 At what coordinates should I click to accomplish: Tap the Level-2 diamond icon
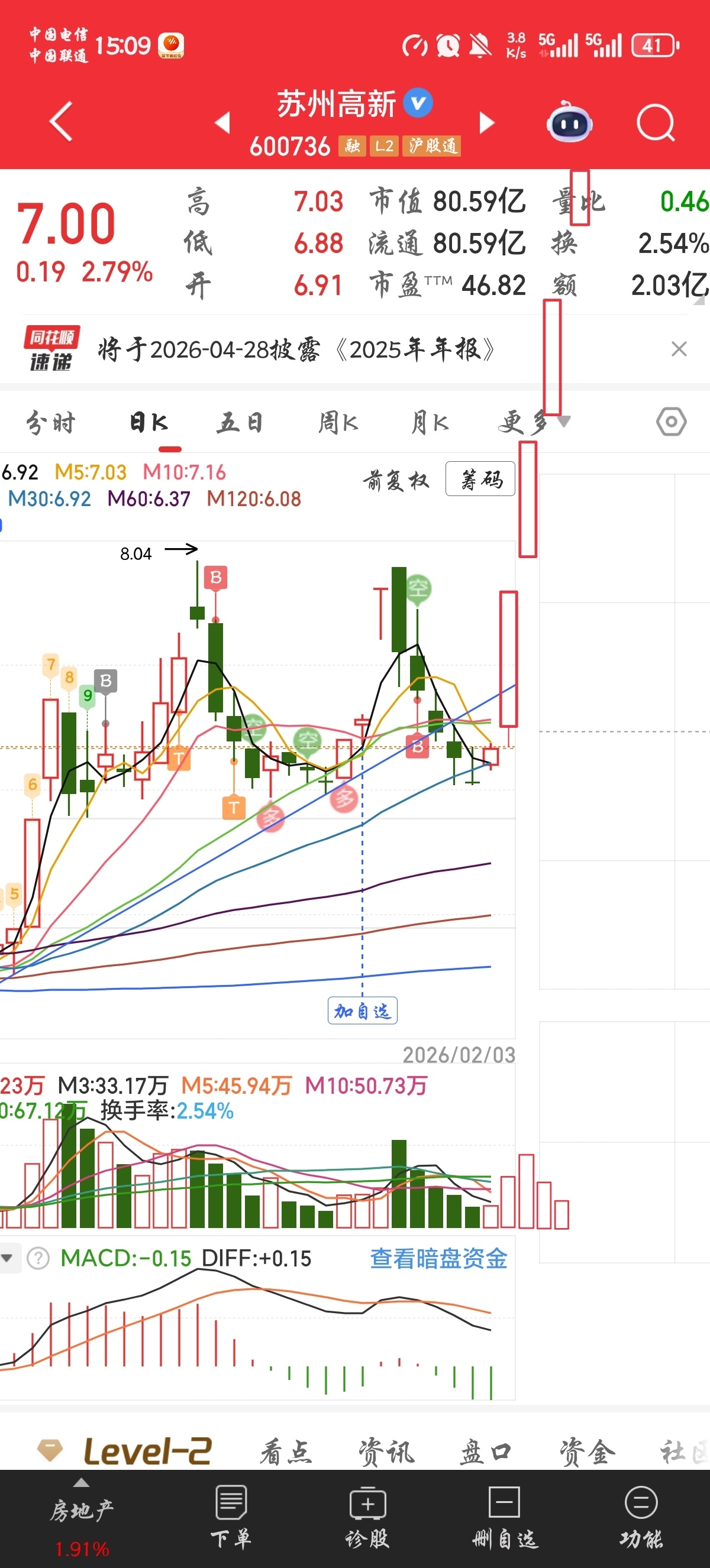click(50, 1449)
